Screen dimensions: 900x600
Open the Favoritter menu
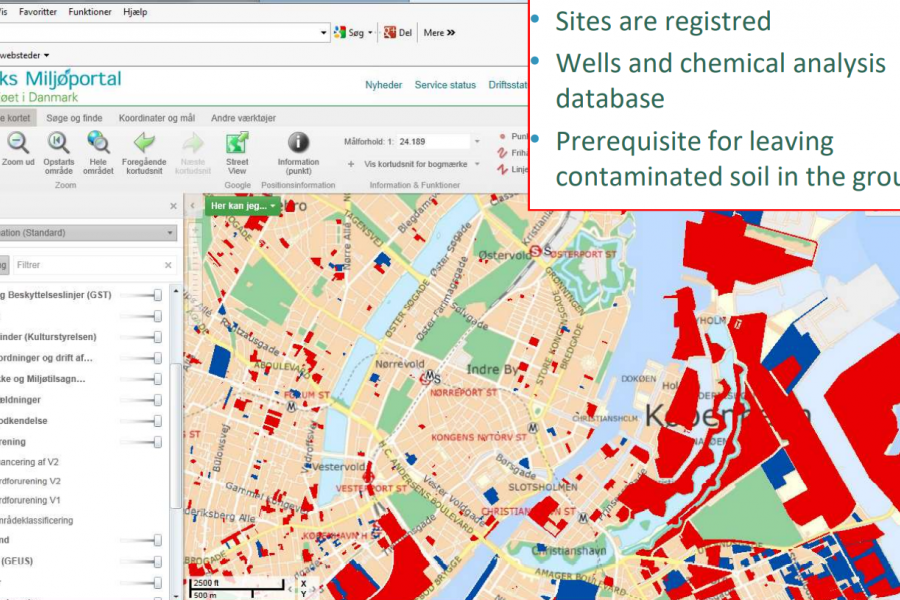38,11
